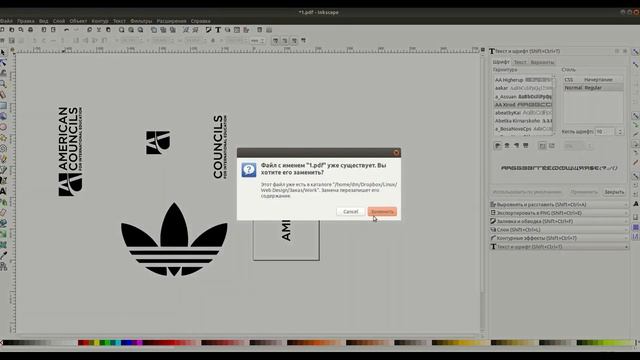Select aakar font in the list
The width and height of the screenshot is (640, 360).
coord(523,88)
